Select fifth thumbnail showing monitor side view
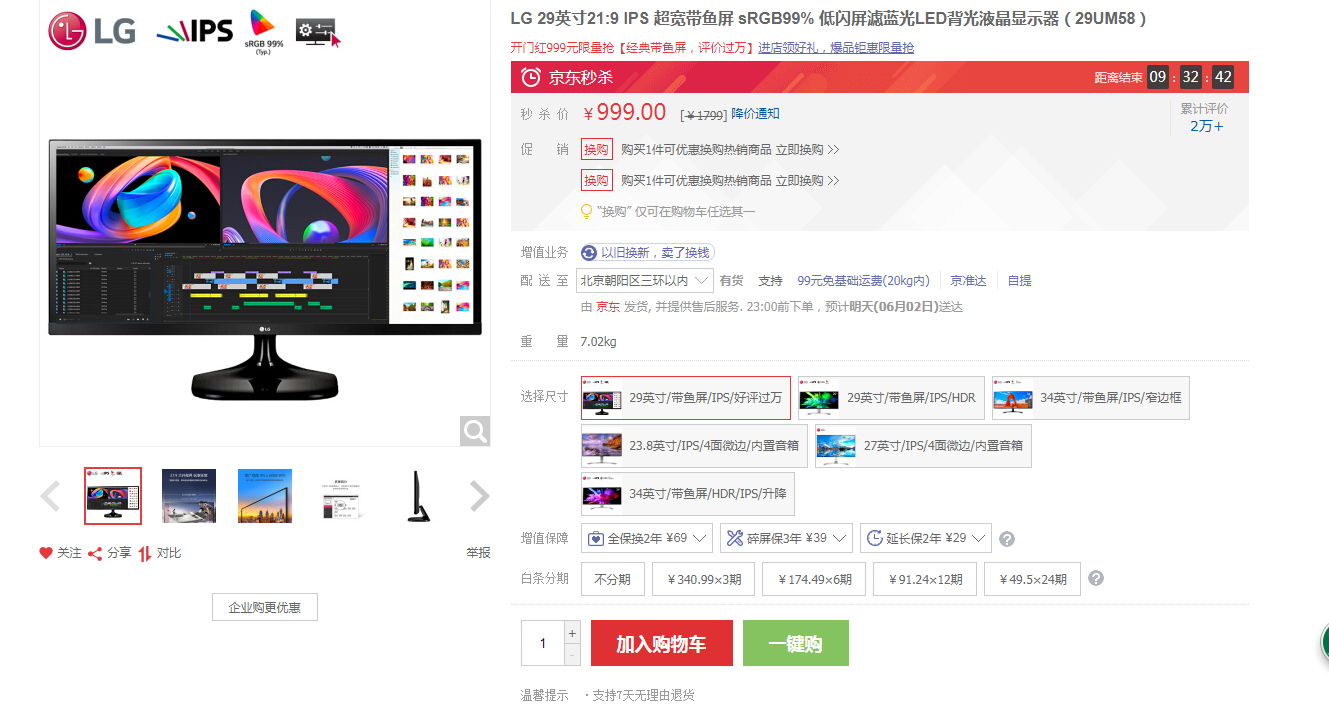This screenshot has height=705, width=1329. tap(417, 496)
